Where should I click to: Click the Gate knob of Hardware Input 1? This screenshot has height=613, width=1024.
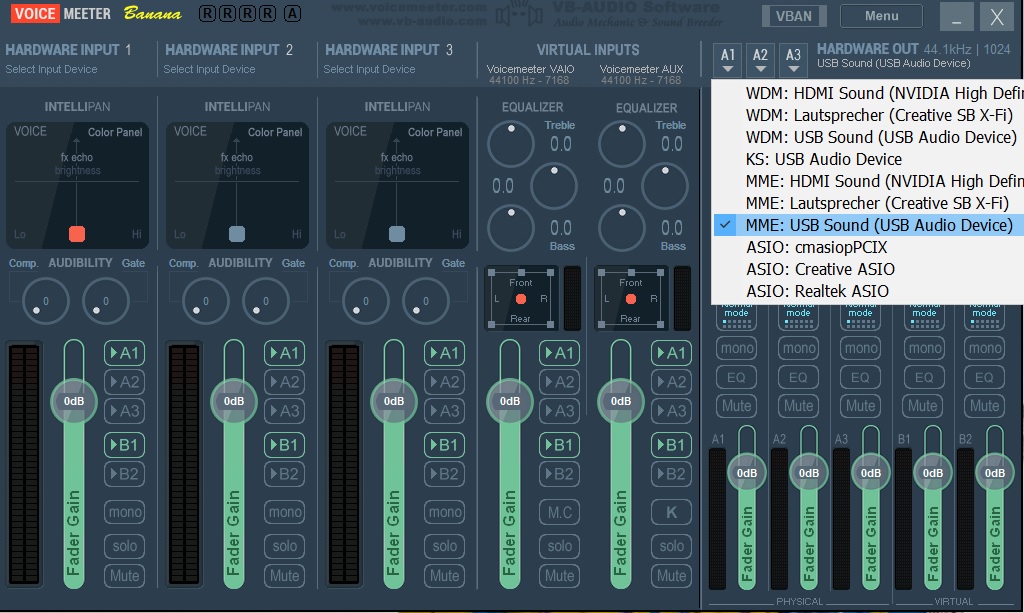pos(105,301)
